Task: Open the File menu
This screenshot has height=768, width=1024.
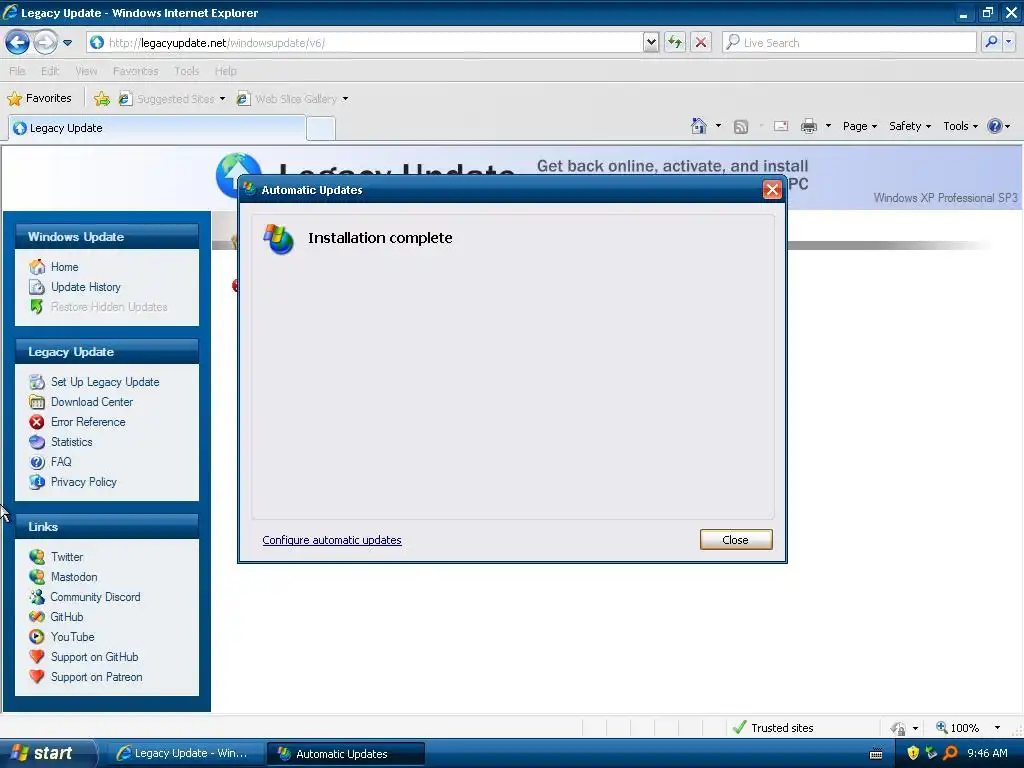Action: pos(18,71)
